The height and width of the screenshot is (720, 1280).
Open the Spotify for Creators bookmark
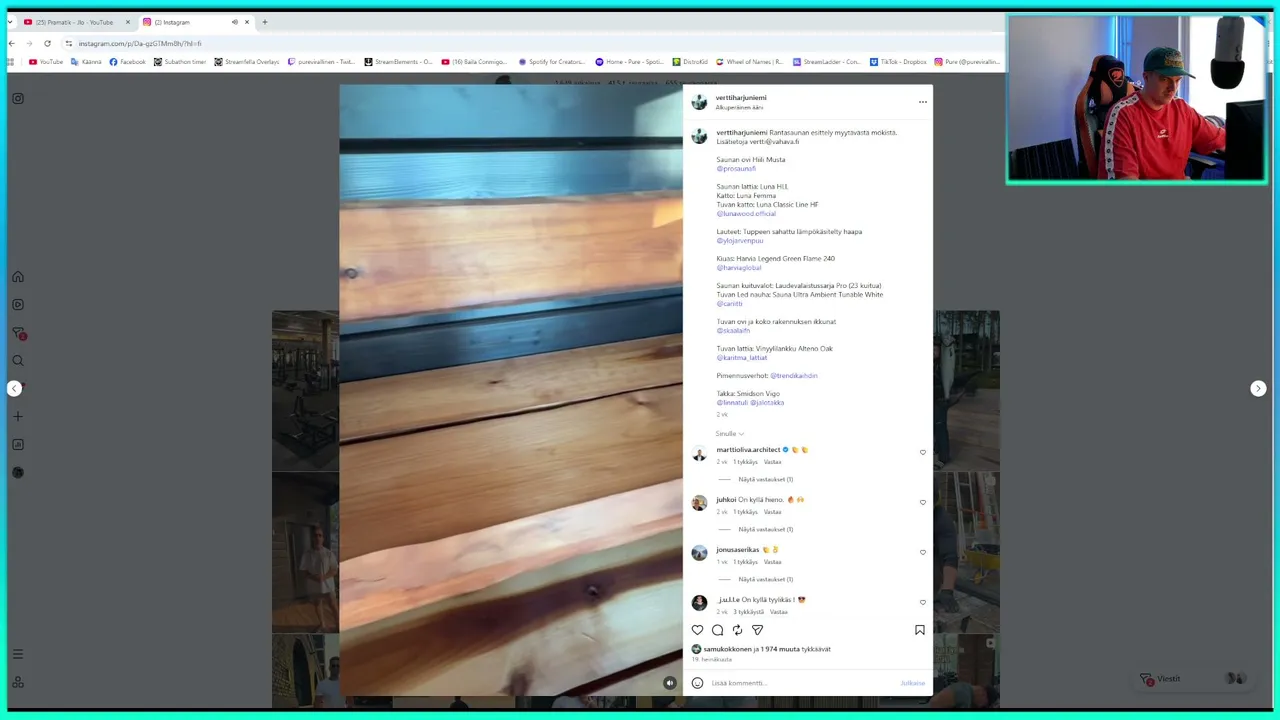[x=552, y=62]
